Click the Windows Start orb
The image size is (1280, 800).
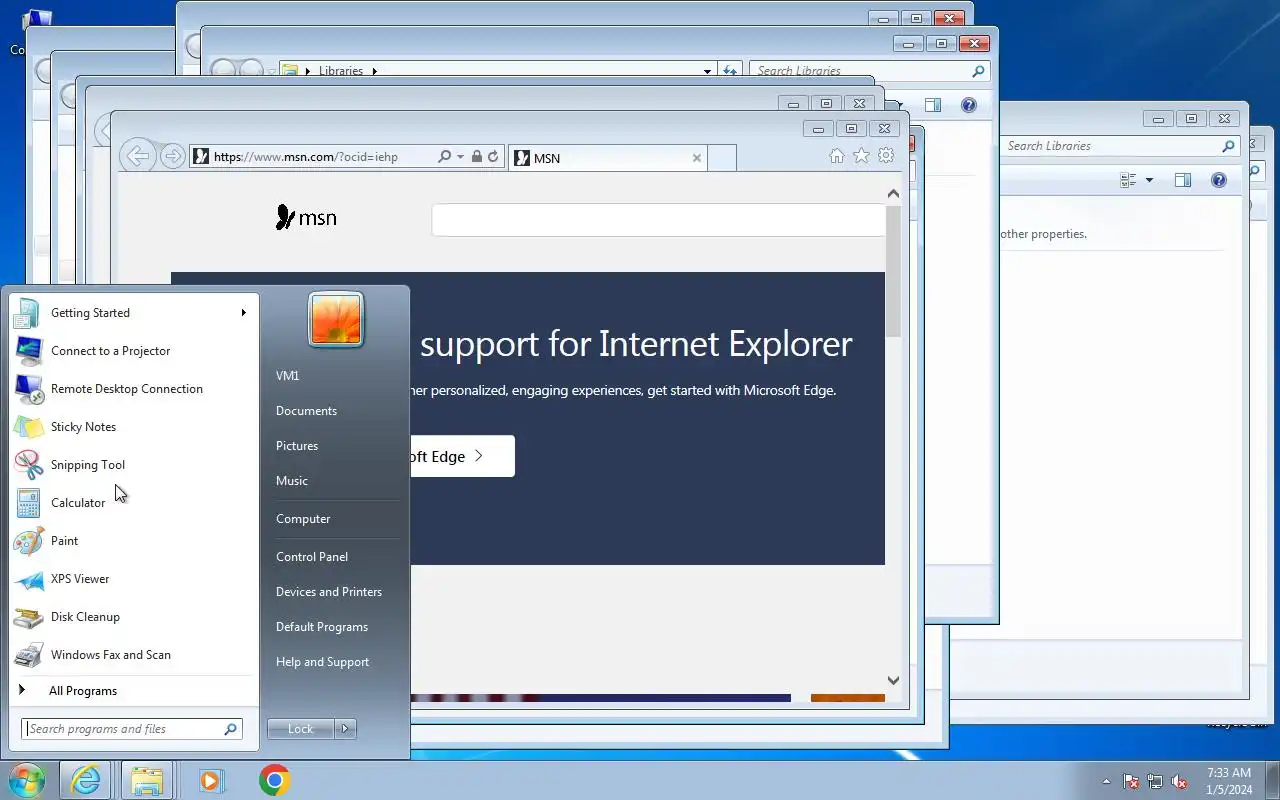(x=26, y=780)
